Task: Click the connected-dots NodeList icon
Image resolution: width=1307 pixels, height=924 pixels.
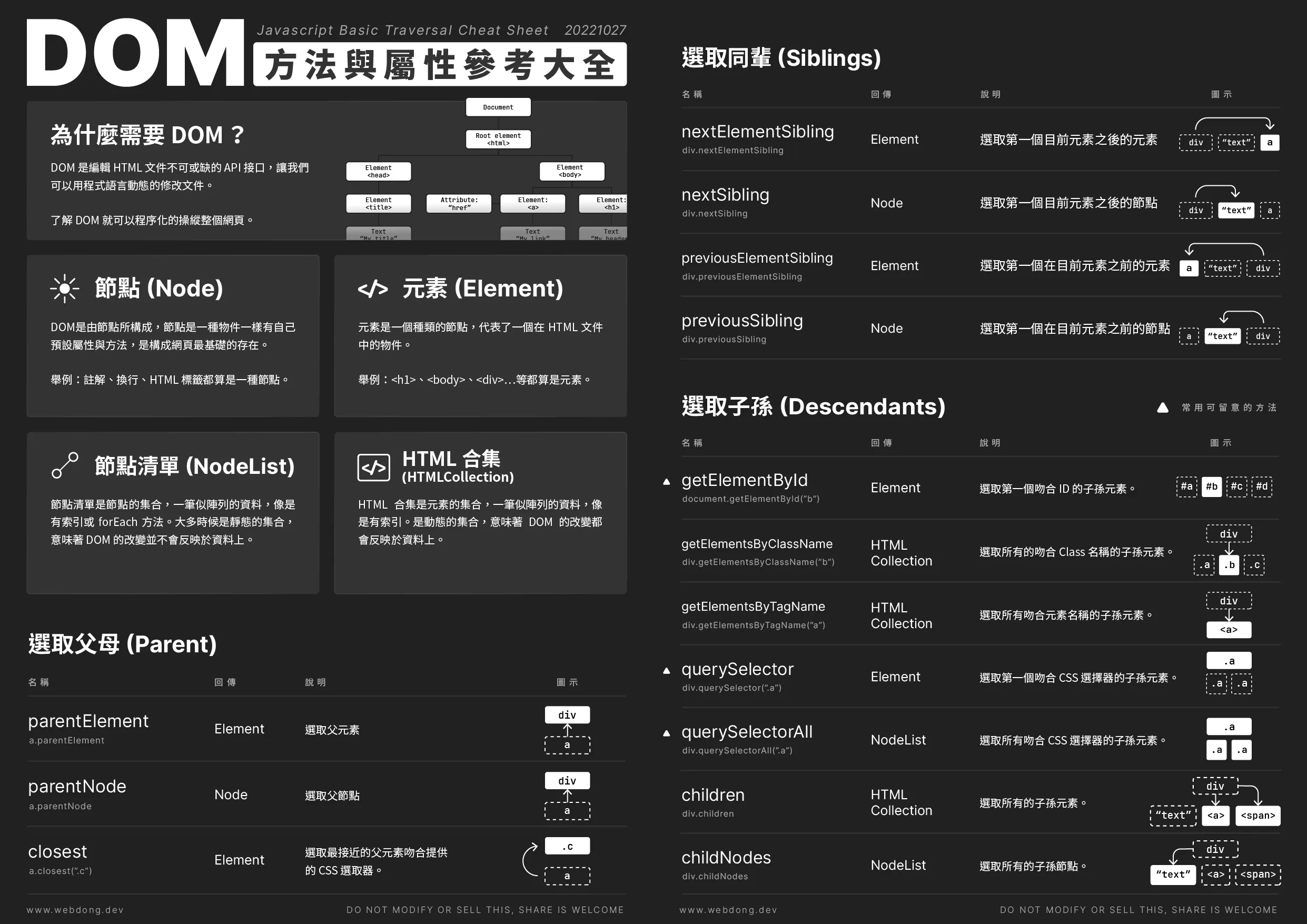Action: point(65,465)
